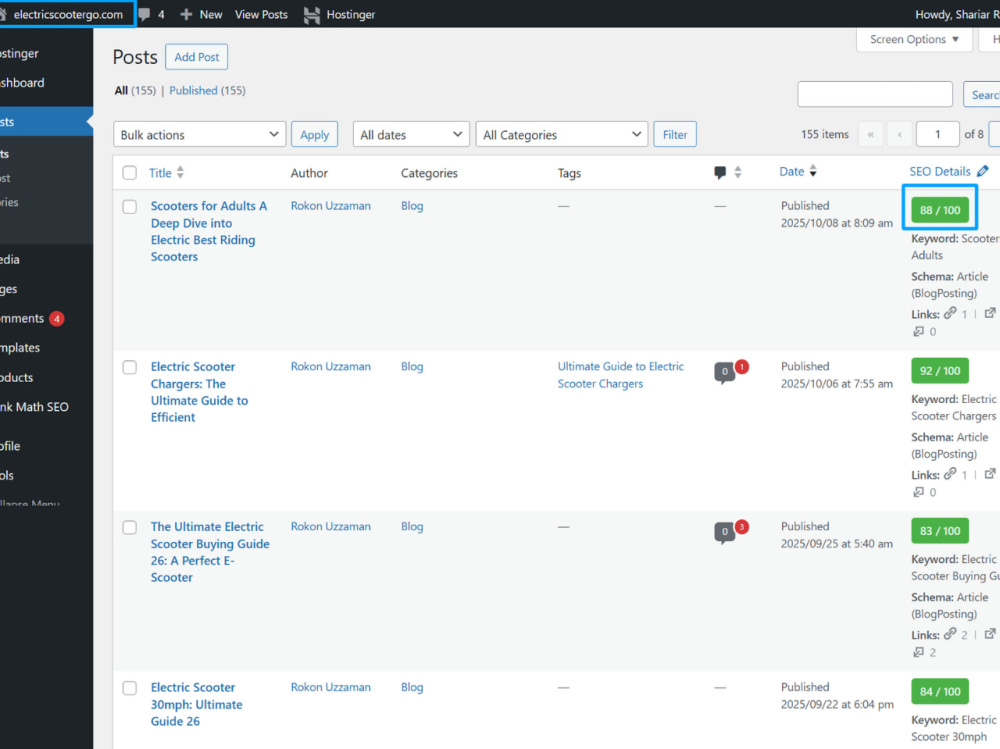Click external link icon in Scooters for Adults row

coord(990,313)
